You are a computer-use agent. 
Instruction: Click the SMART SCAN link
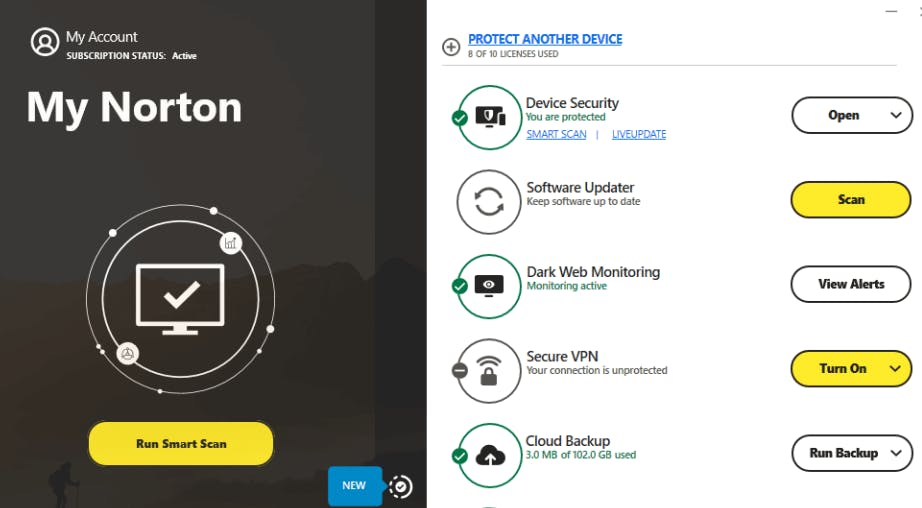[x=556, y=135]
